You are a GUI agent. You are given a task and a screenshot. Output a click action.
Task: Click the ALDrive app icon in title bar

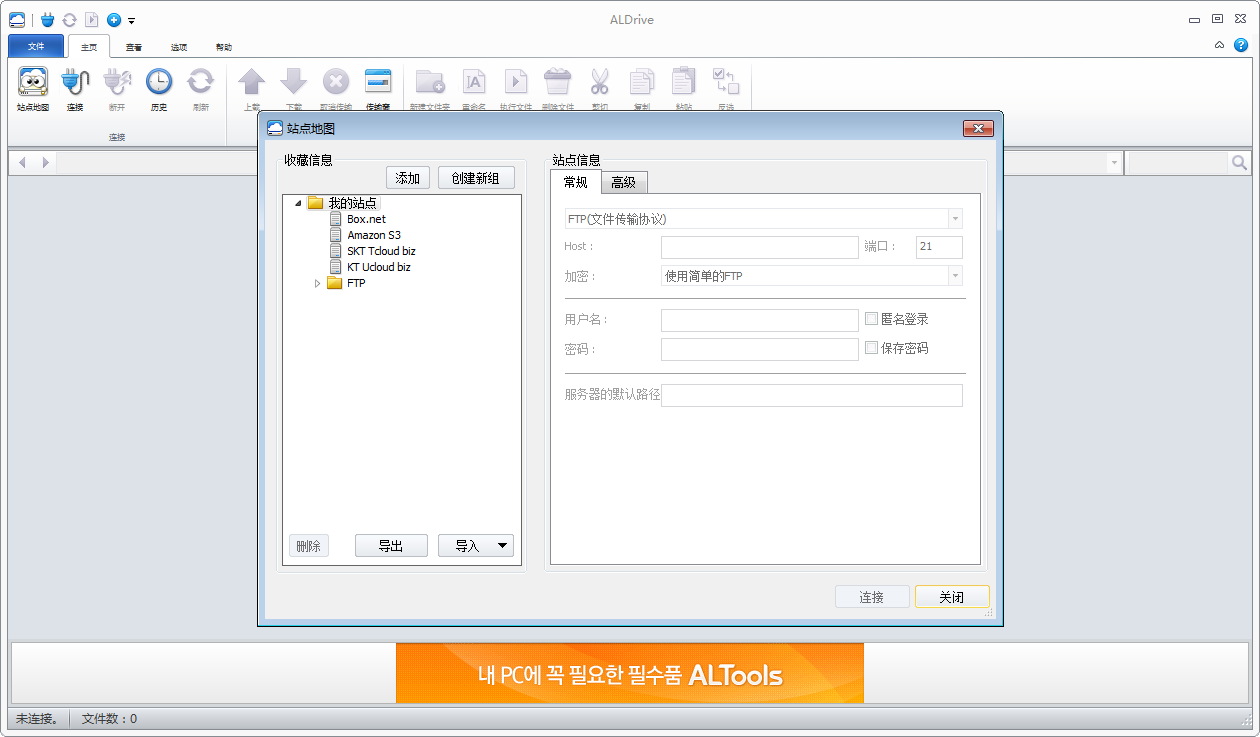click(17, 19)
